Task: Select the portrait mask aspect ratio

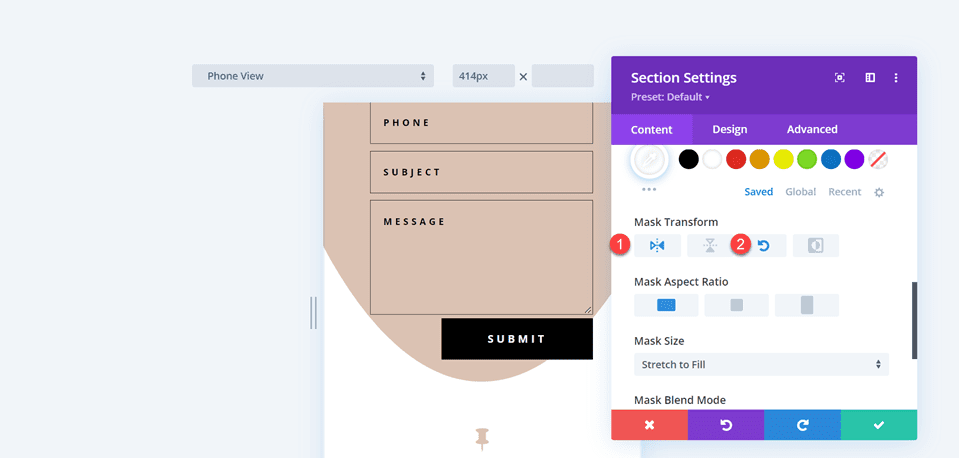Action: click(806, 305)
